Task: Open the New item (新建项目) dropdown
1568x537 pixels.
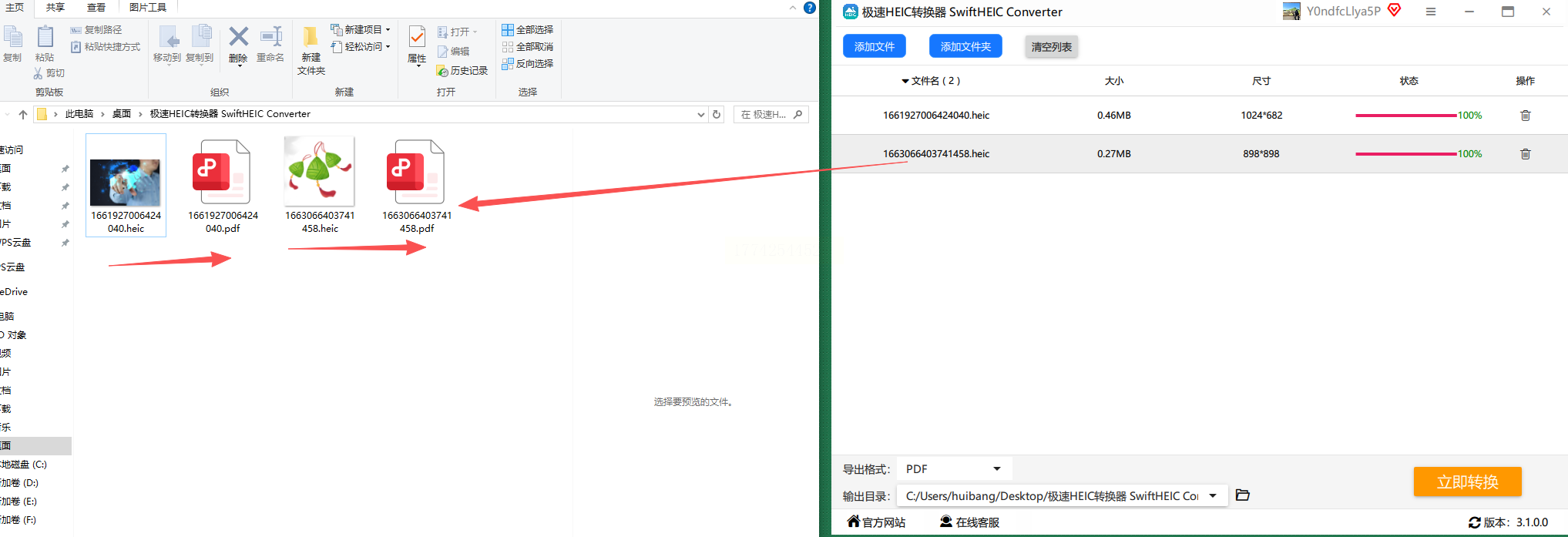Action: (x=361, y=29)
